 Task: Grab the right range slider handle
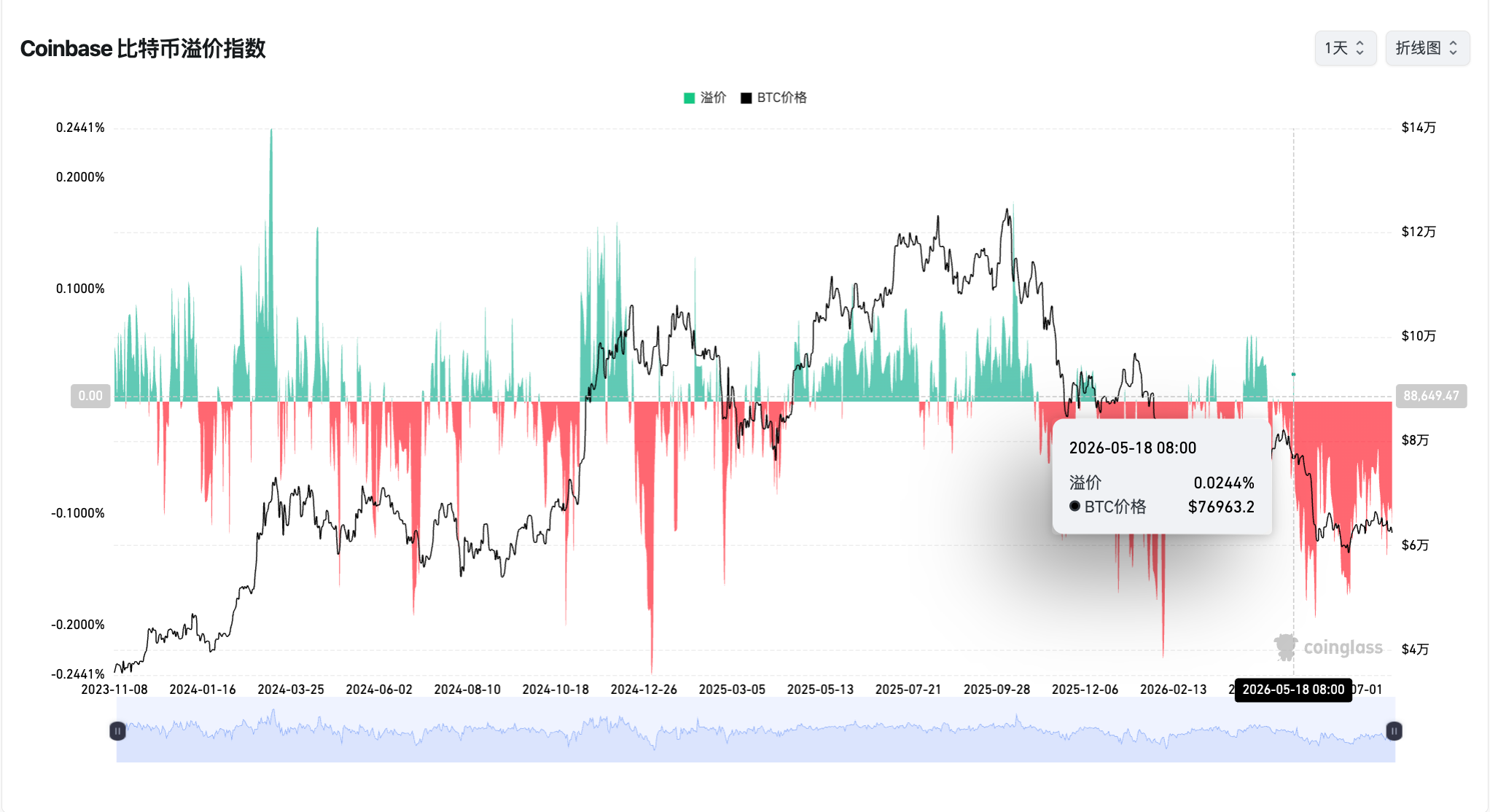click(1394, 730)
